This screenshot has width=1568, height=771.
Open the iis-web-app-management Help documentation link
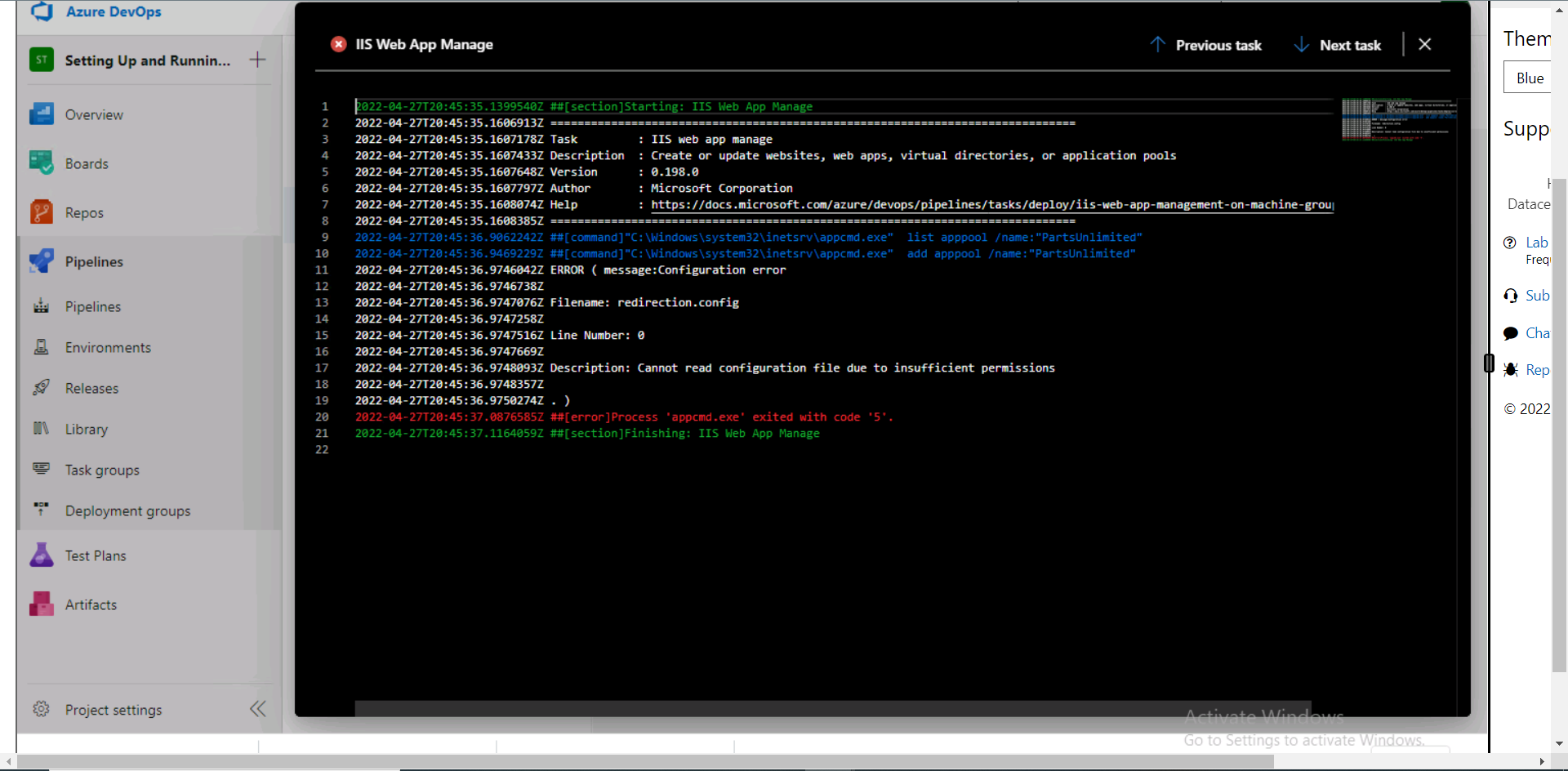tap(991, 204)
